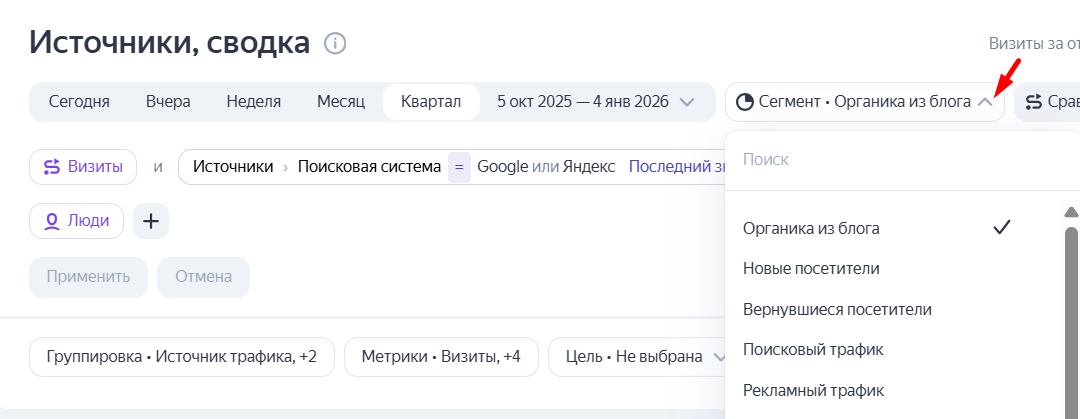Collapse the Сегмент dropdown chevron
Screen dimensions: 1080x419
pos(986,102)
